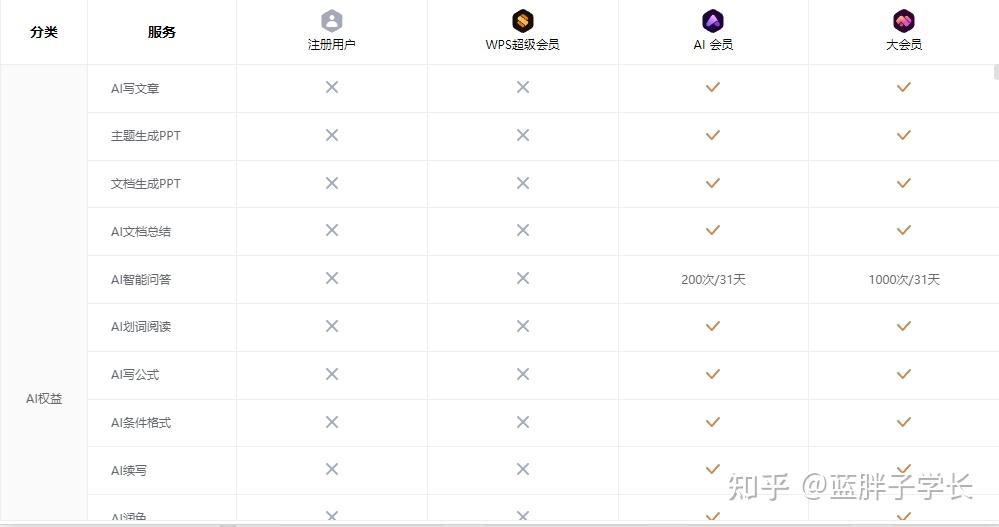Click the checkmark for AI条件格式 under AI 会员
Screen dimensions: 999x527
713,422
